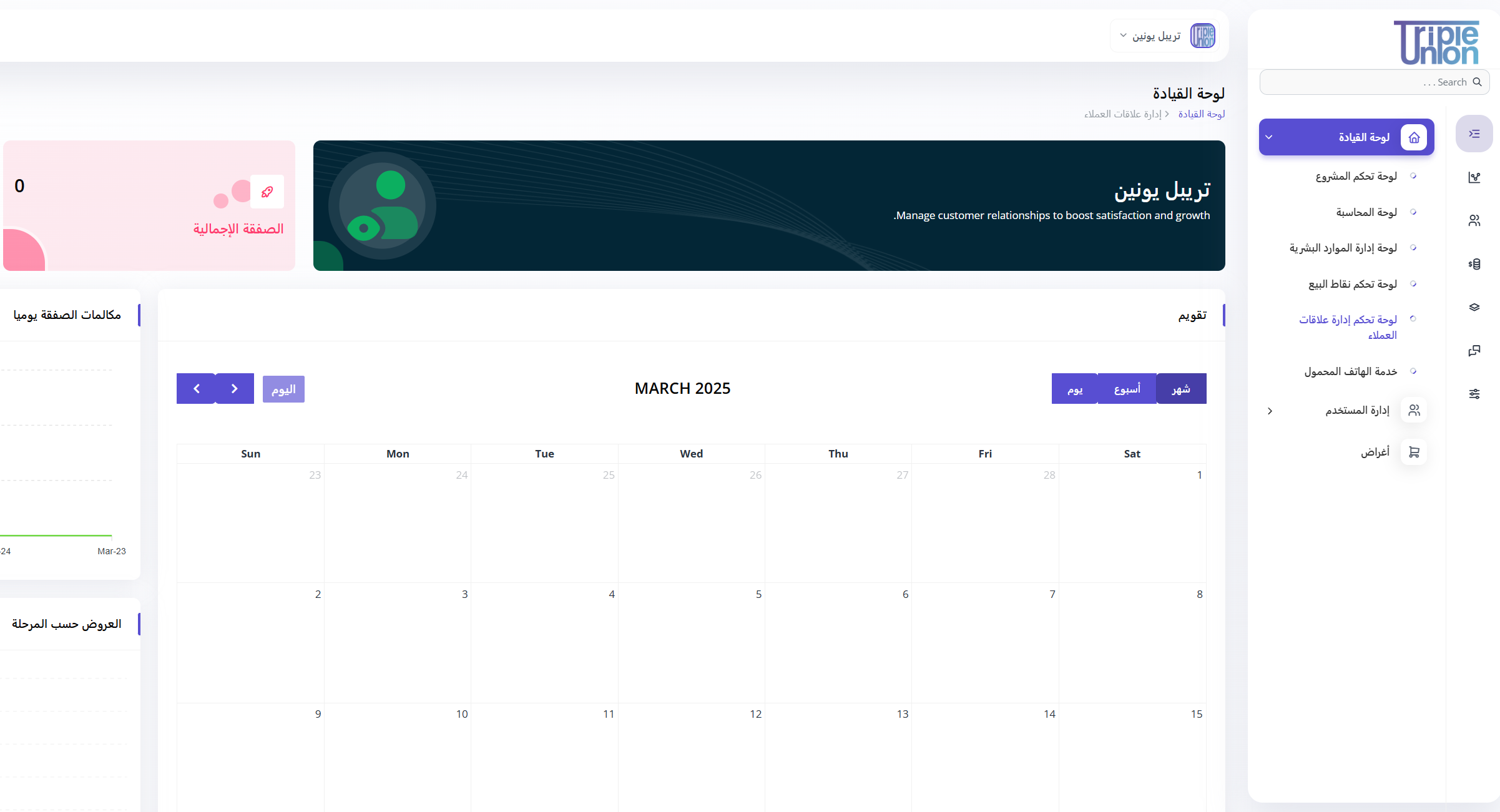
Task: Open لوحة تحكم نقاط البيع item
Action: 1352,284
